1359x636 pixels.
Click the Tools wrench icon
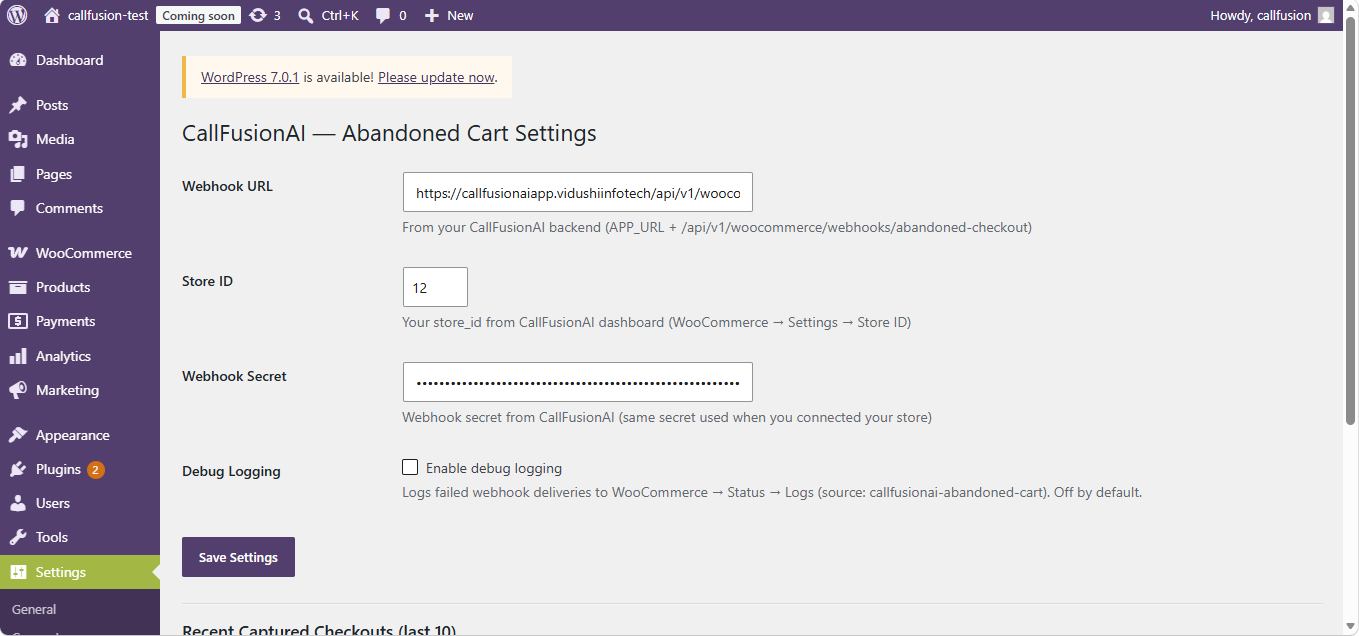pyautogui.click(x=17, y=537)
